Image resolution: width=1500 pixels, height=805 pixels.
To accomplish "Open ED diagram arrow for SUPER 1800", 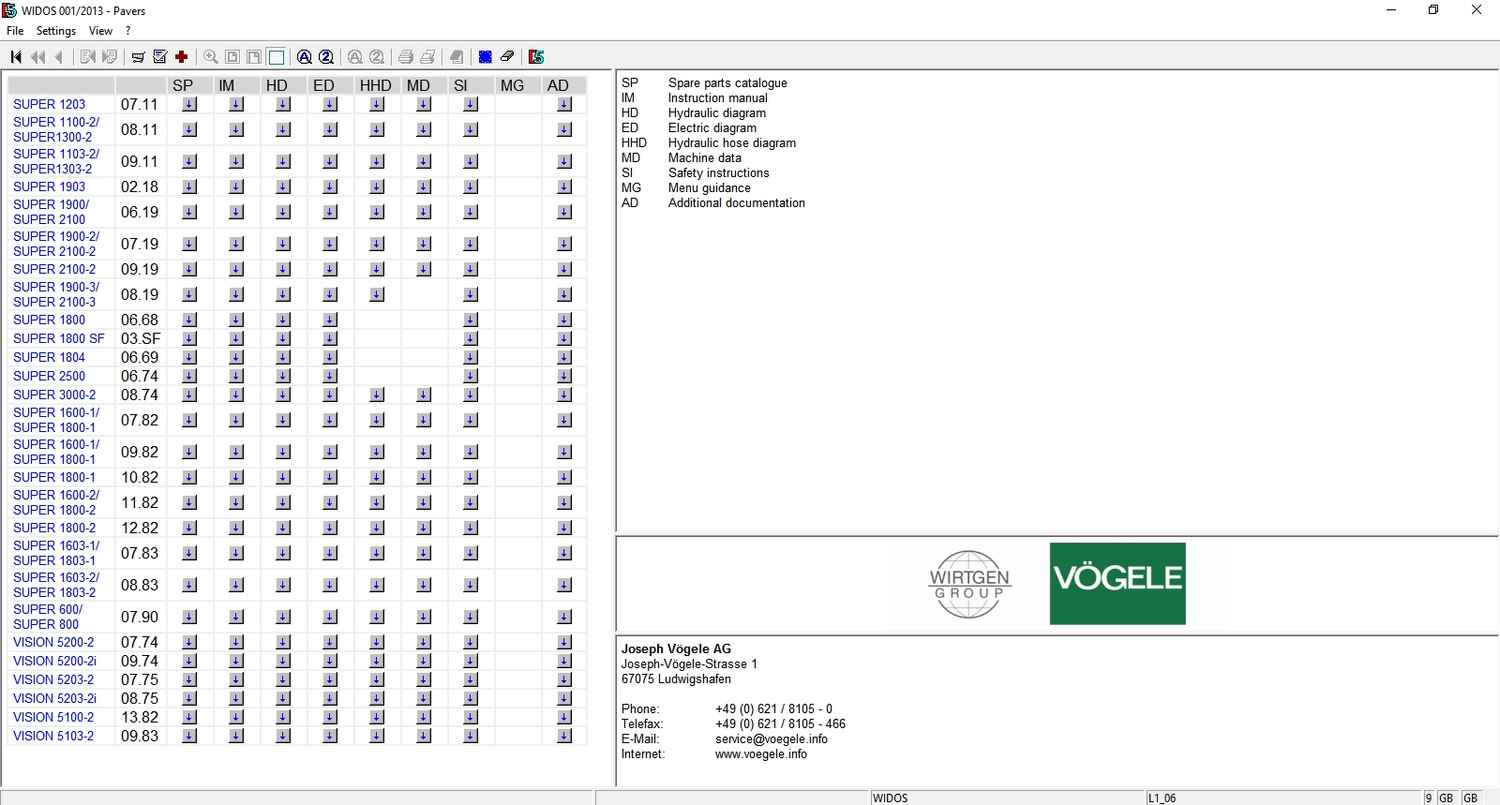I will tap(330, 320).
